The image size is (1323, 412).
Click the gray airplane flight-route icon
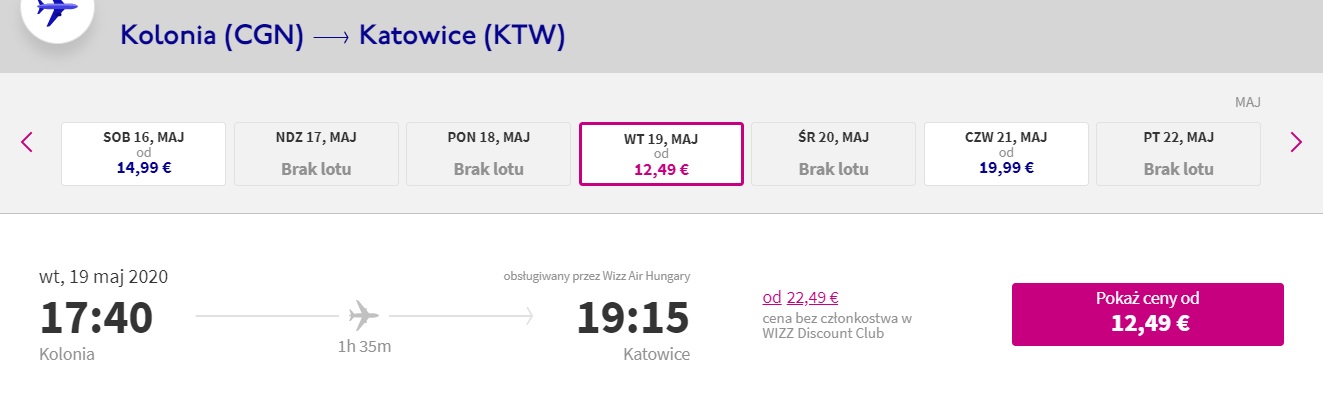click(364, 317)
